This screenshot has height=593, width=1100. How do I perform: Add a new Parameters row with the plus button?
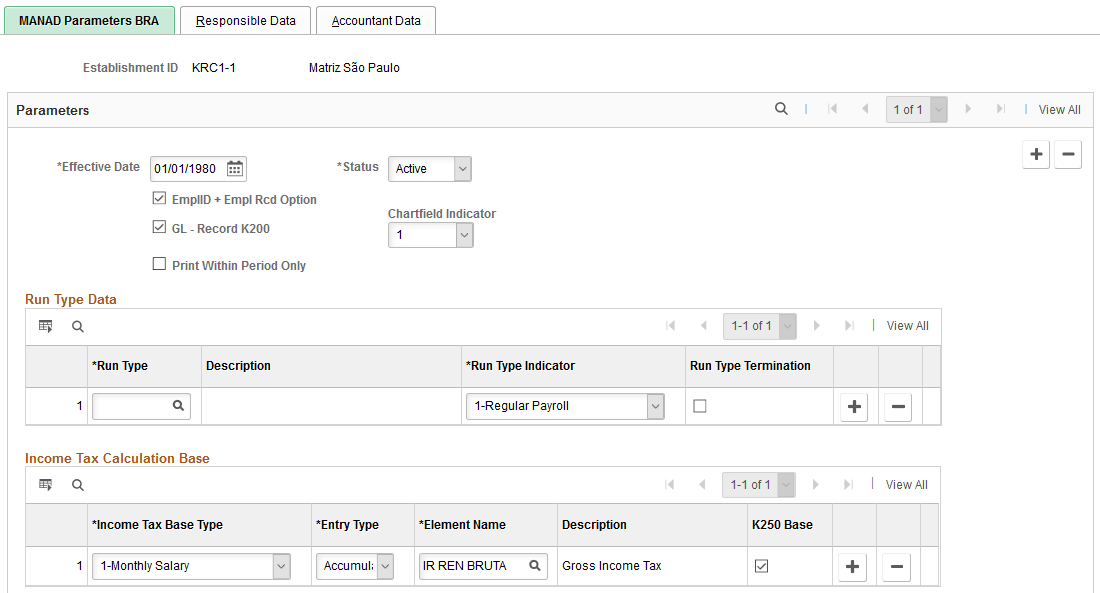1036,154
